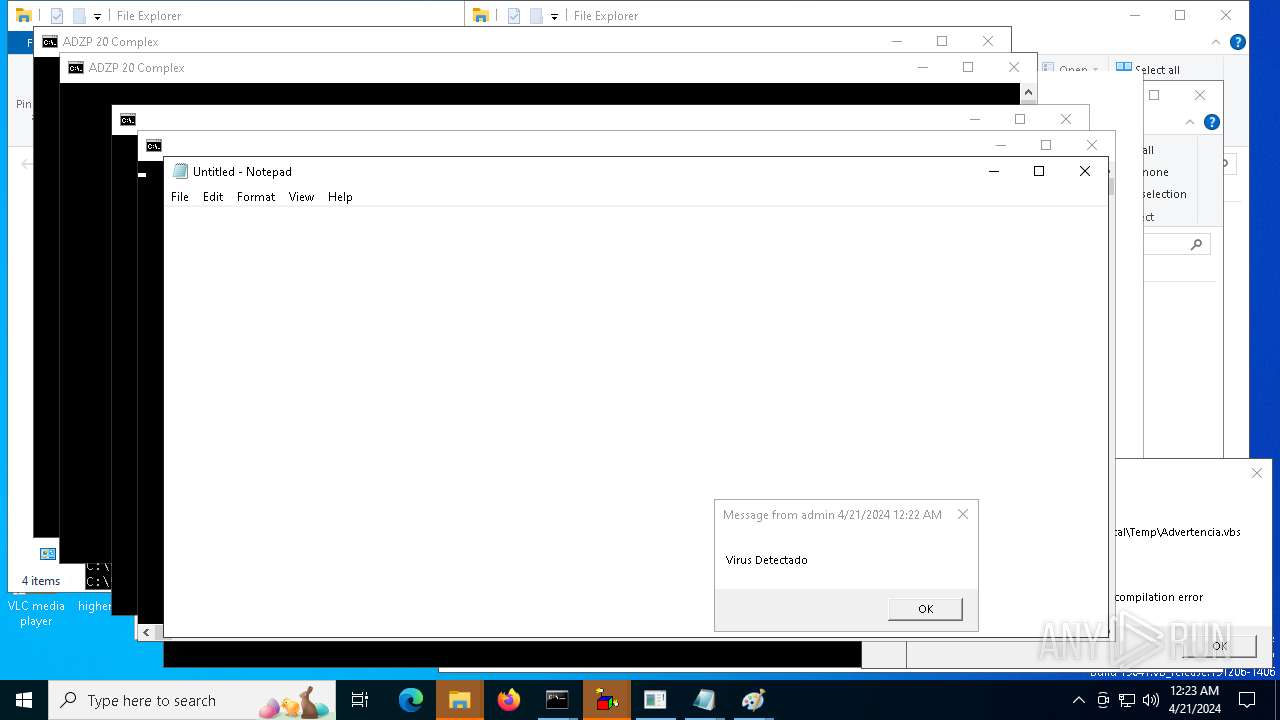This screenshot has width=1280, height=720.
Task: Open the notification center
Action: click(1247, 700)
